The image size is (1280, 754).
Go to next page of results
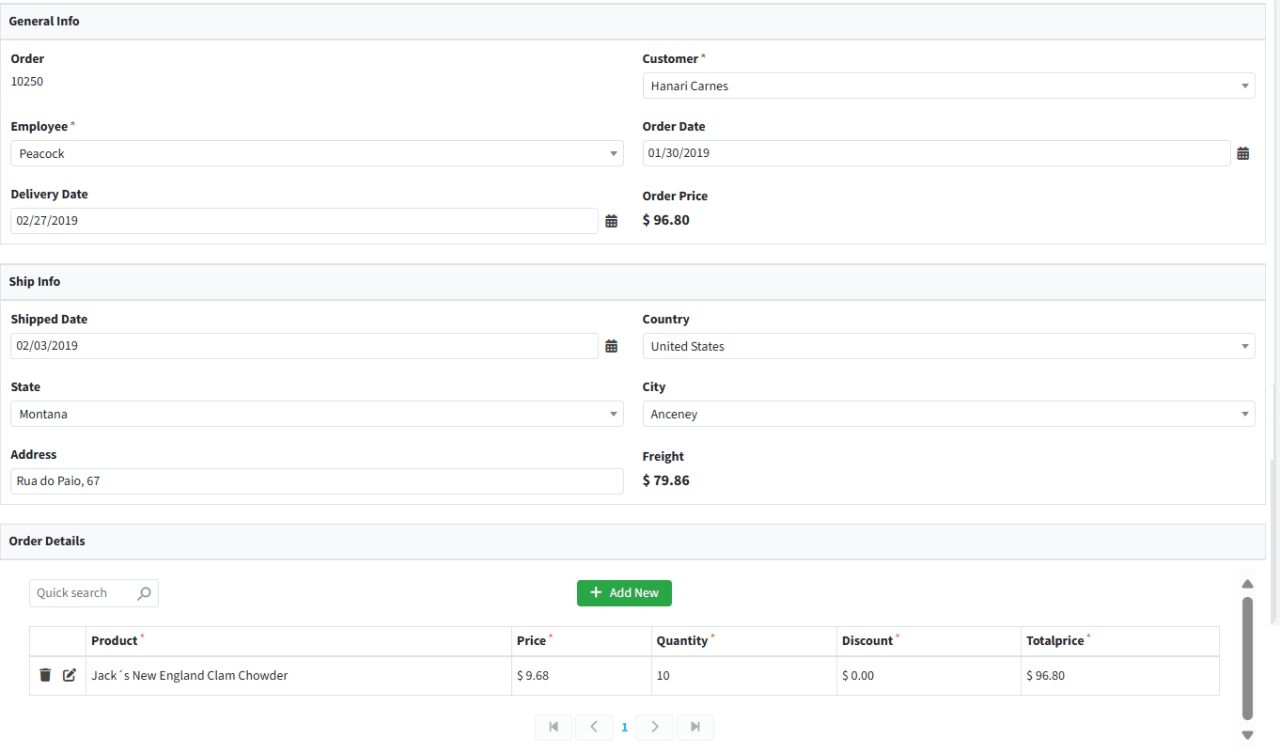click(655, 727)
